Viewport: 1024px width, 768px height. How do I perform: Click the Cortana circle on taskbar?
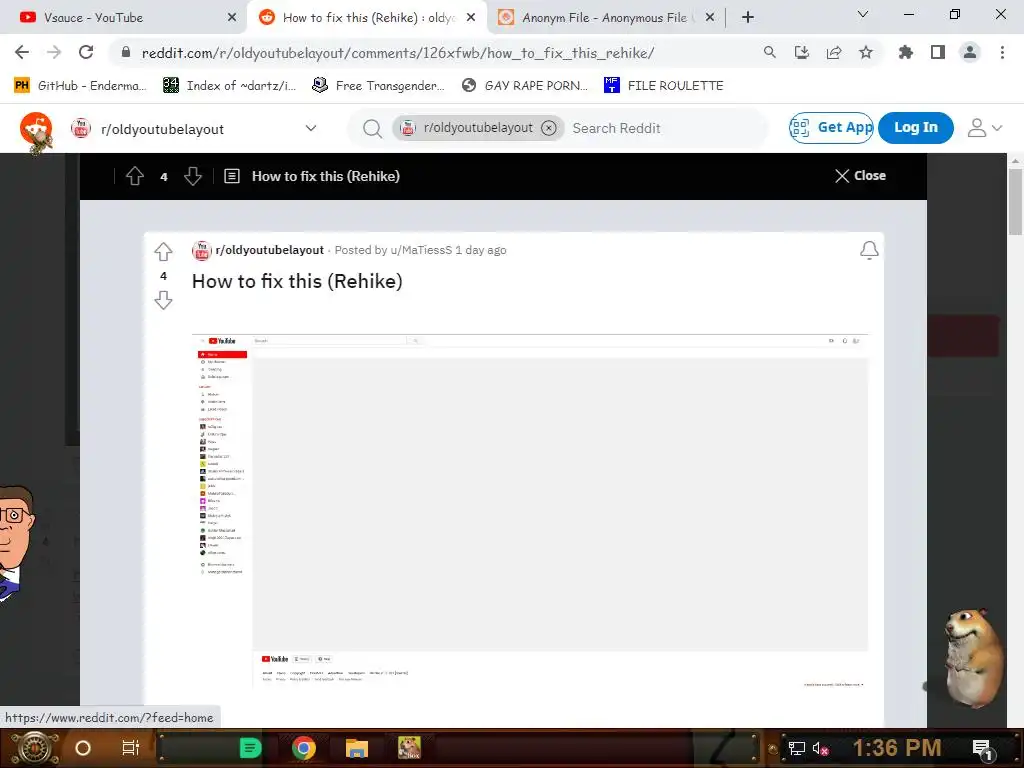click(x=83, y=748)
